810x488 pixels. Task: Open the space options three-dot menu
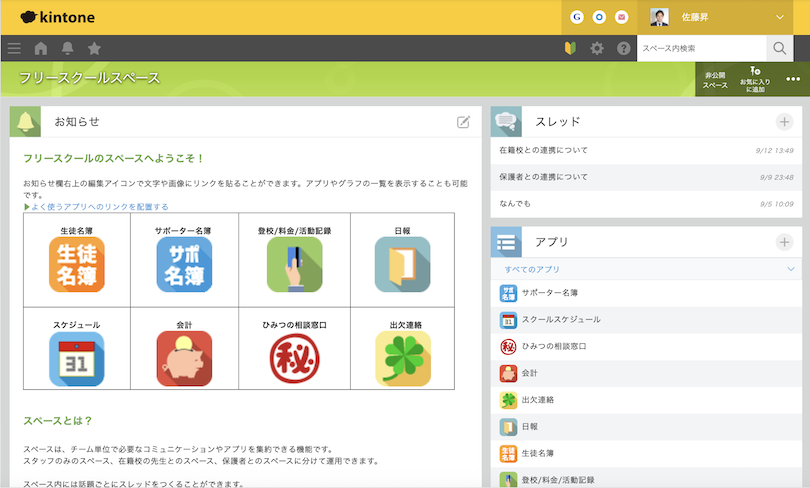click(x=793, y=79)
